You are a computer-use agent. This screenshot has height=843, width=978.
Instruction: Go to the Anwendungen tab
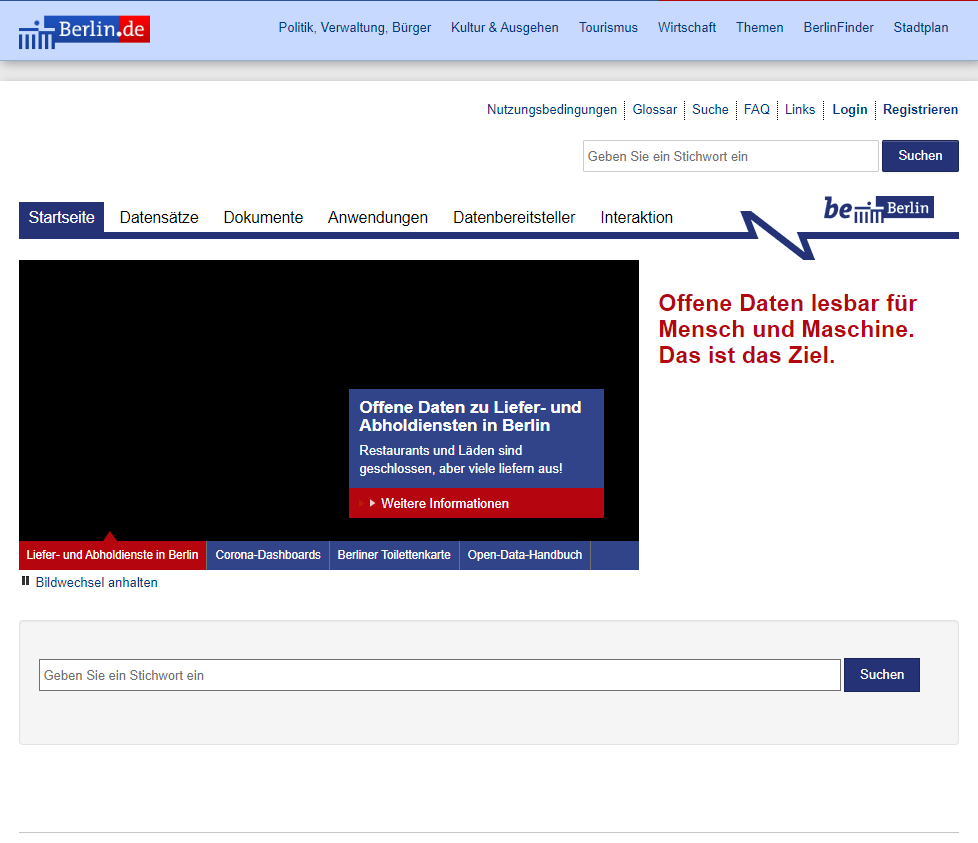point(377,217)
